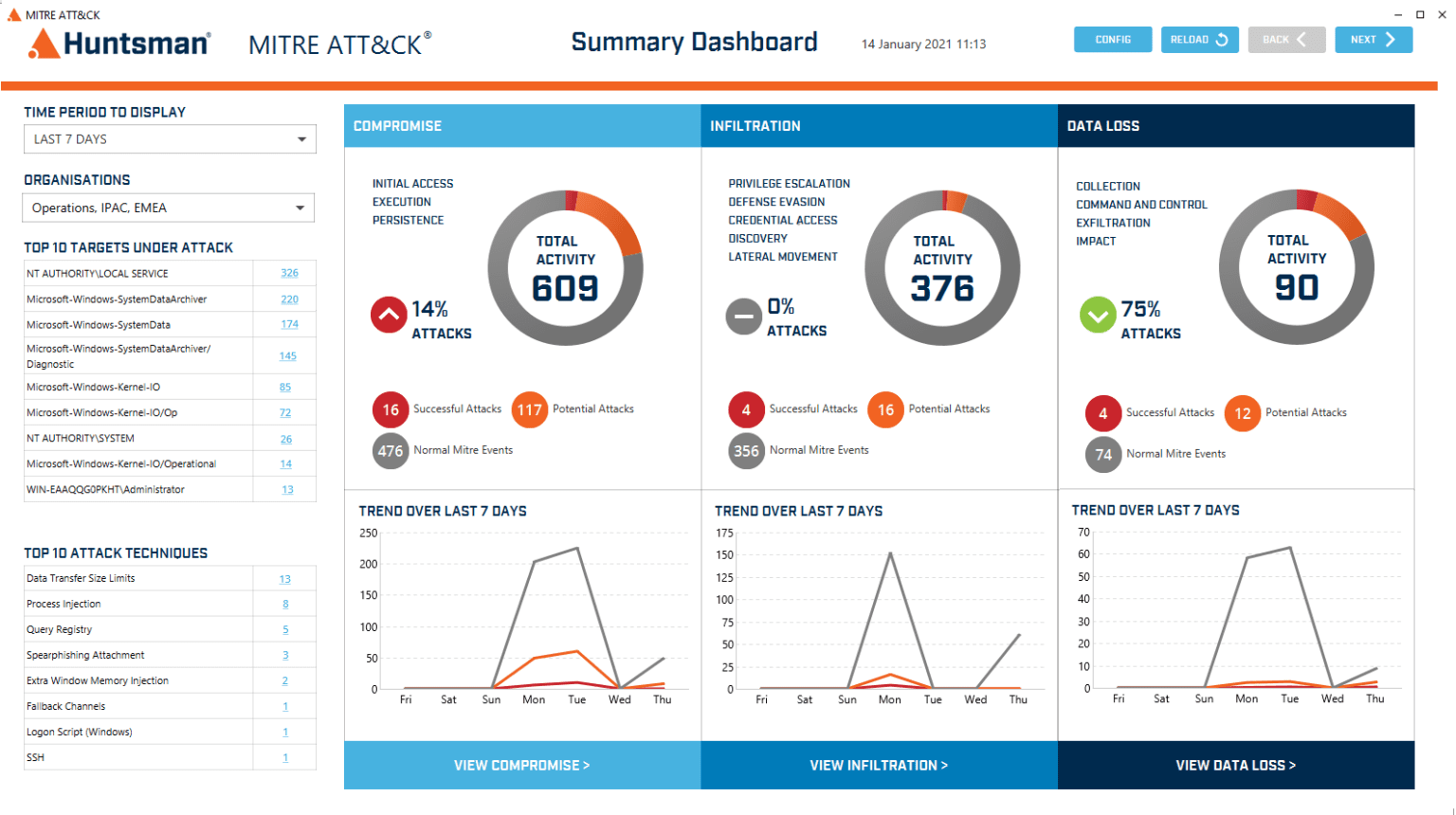Click the Data Loss badge showing 74 events
The width and height of the screenshot is (1456, 815).
tap(1103, 454)
